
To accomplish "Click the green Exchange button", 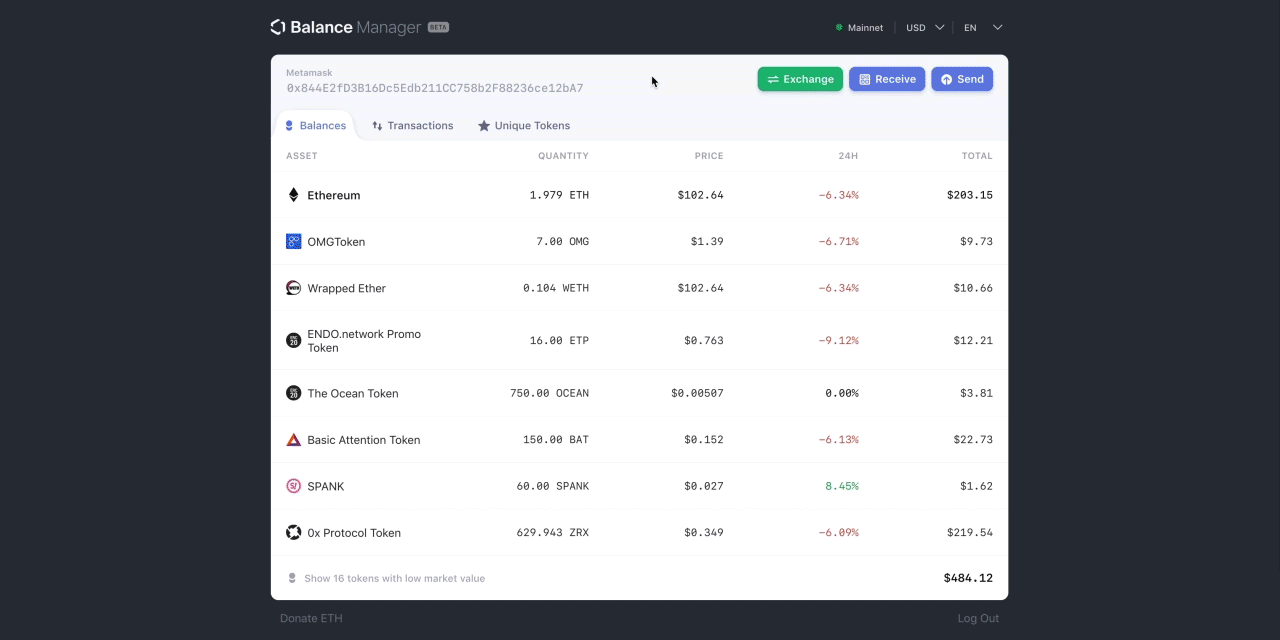I will click(800, 79).
